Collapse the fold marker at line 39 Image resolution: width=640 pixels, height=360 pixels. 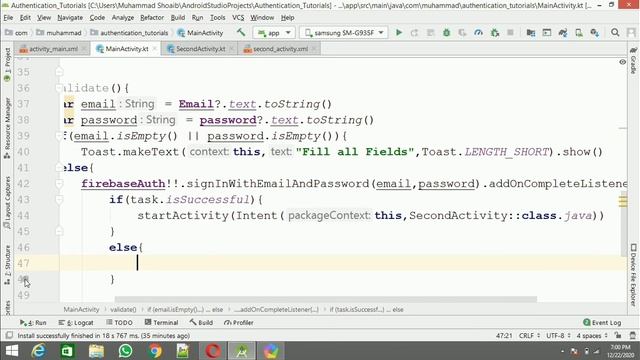[59, 136]
